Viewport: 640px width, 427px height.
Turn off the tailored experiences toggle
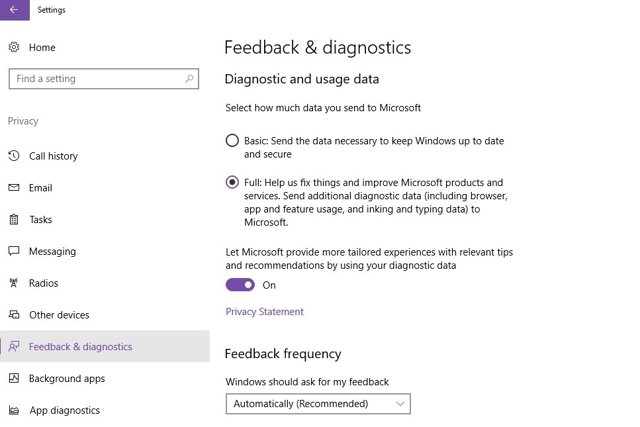(240, 285)
